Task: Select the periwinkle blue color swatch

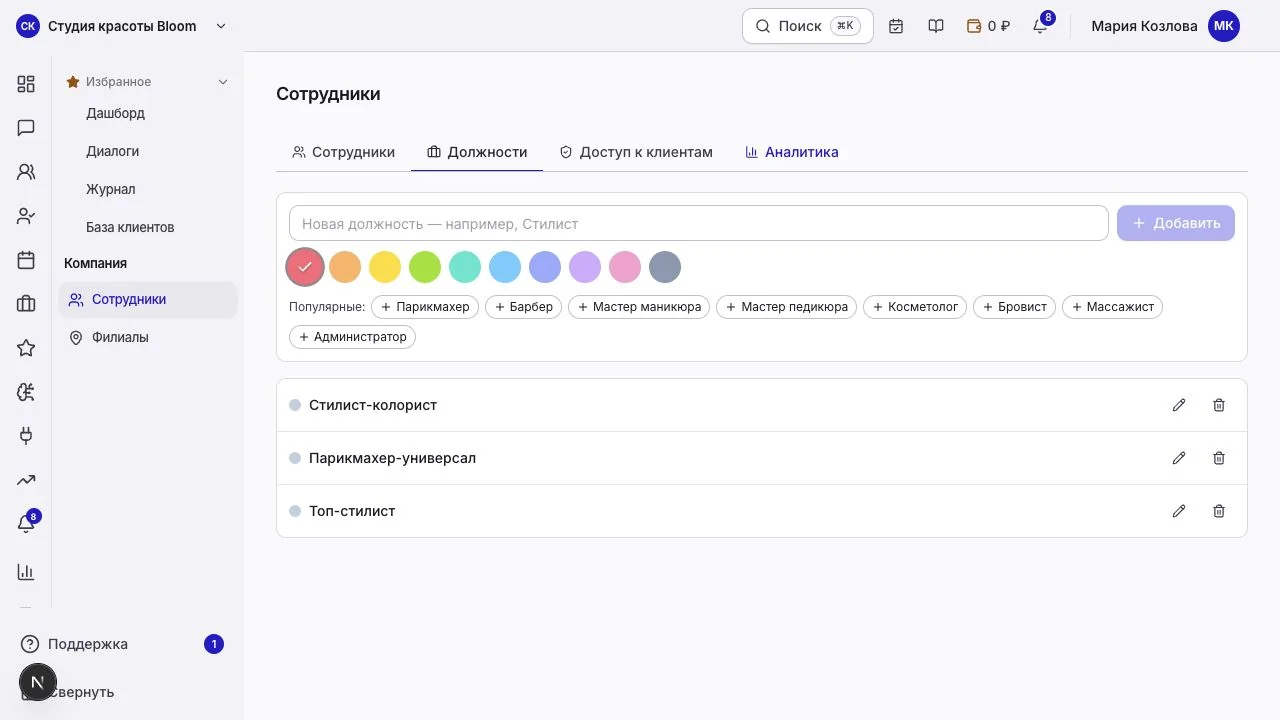Action: click(545, 267)
